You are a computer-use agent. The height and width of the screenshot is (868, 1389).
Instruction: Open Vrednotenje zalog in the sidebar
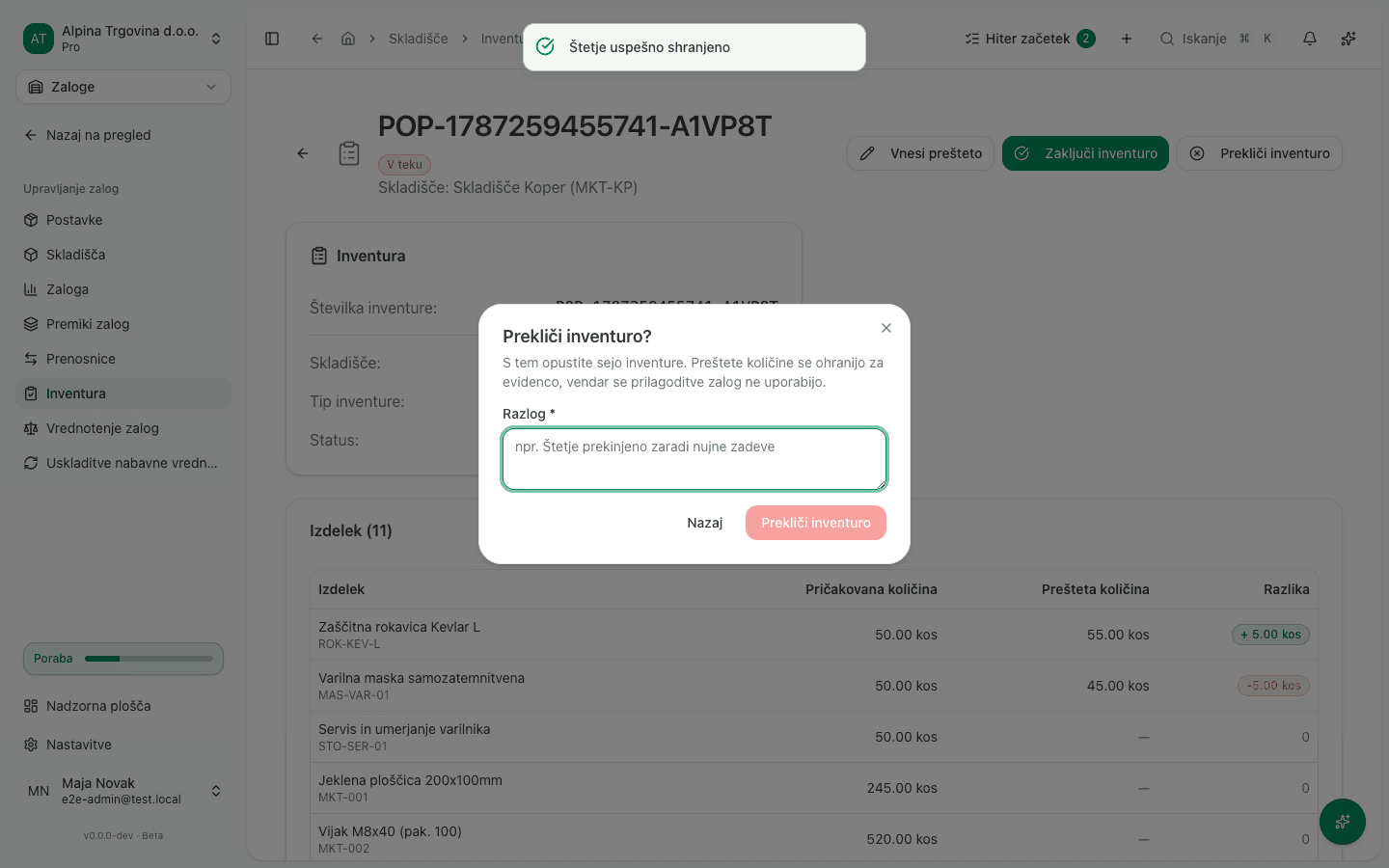(123, 428)
